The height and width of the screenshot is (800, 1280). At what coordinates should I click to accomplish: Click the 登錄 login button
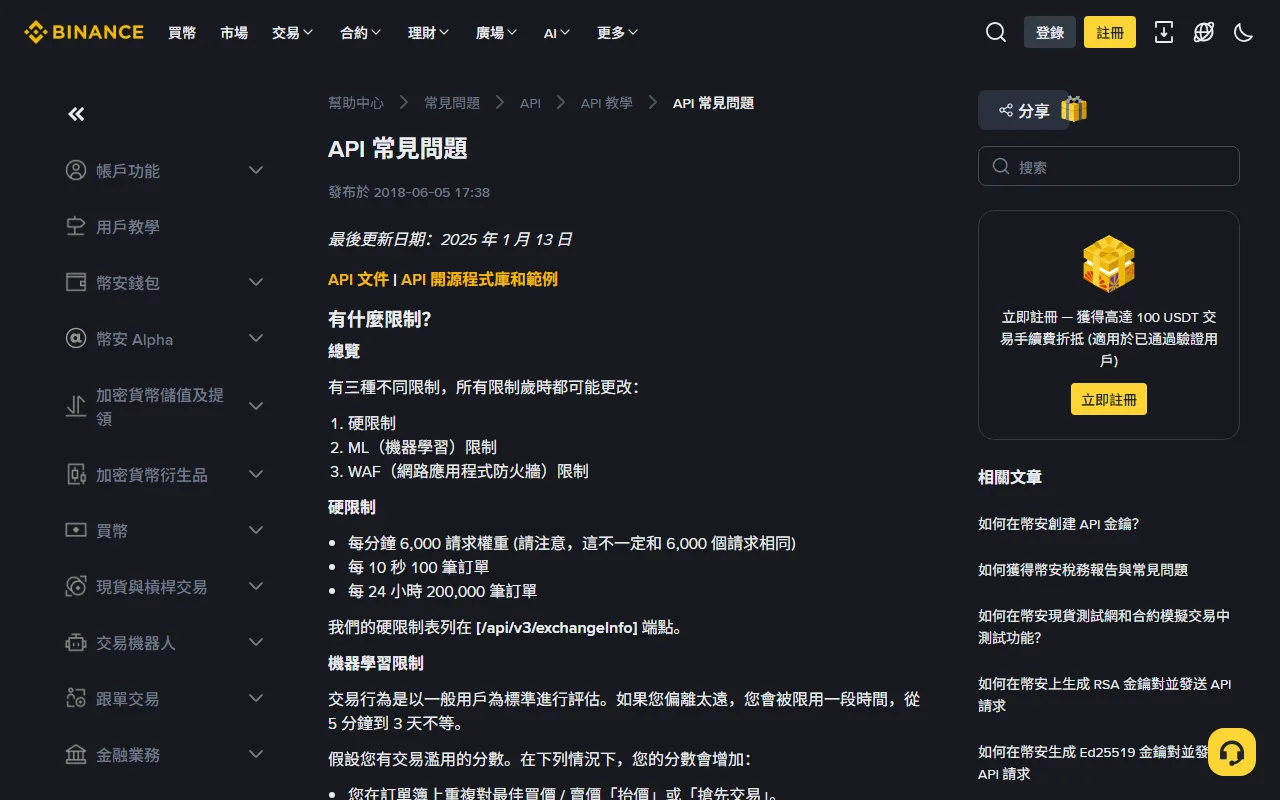pos(1050,32)
